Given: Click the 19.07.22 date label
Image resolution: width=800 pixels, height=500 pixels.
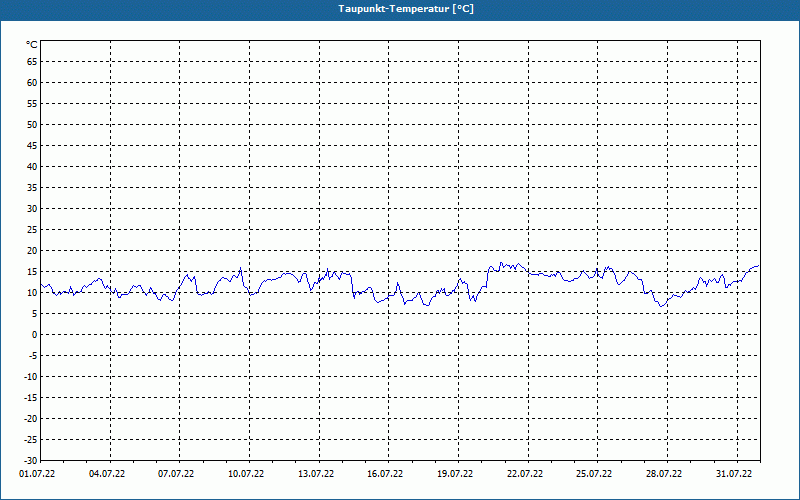Looking at the screenshot, I should (x=455, y=474).
